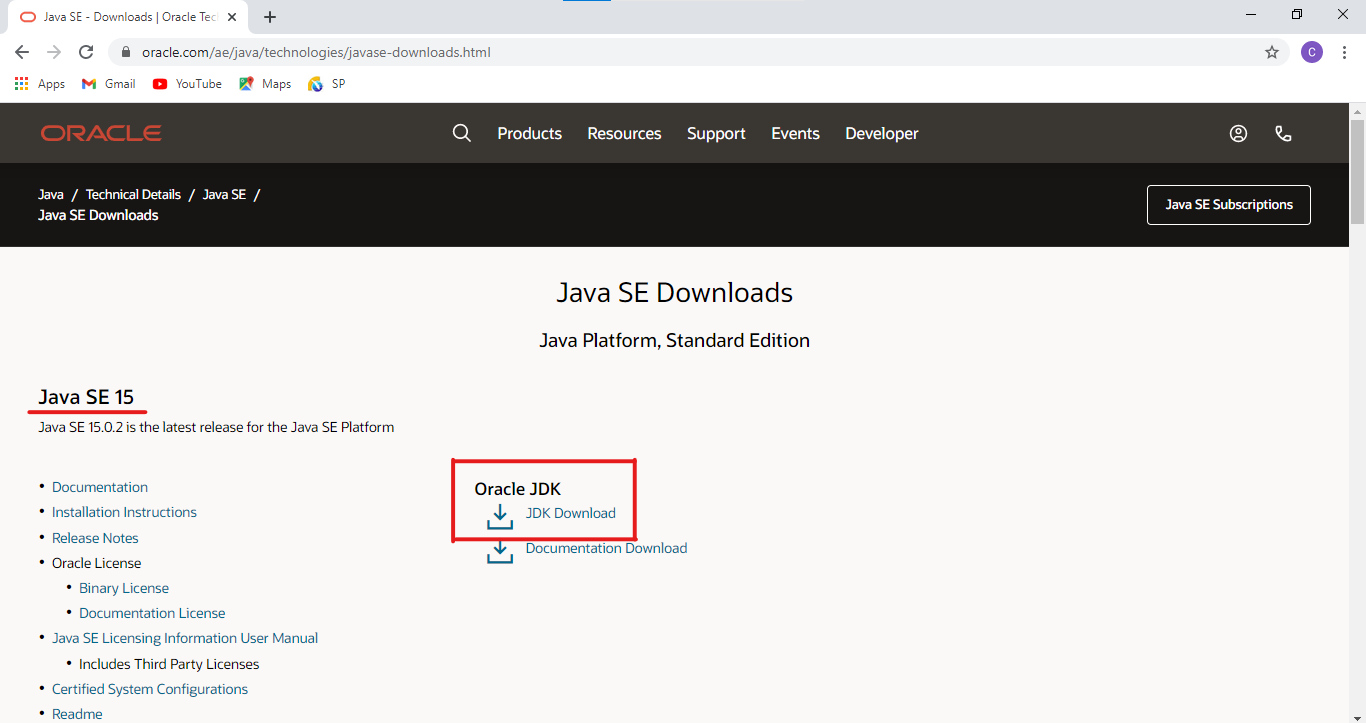Reload the current page
This screenshot has height=723, width=1366.
coord(85,52)
